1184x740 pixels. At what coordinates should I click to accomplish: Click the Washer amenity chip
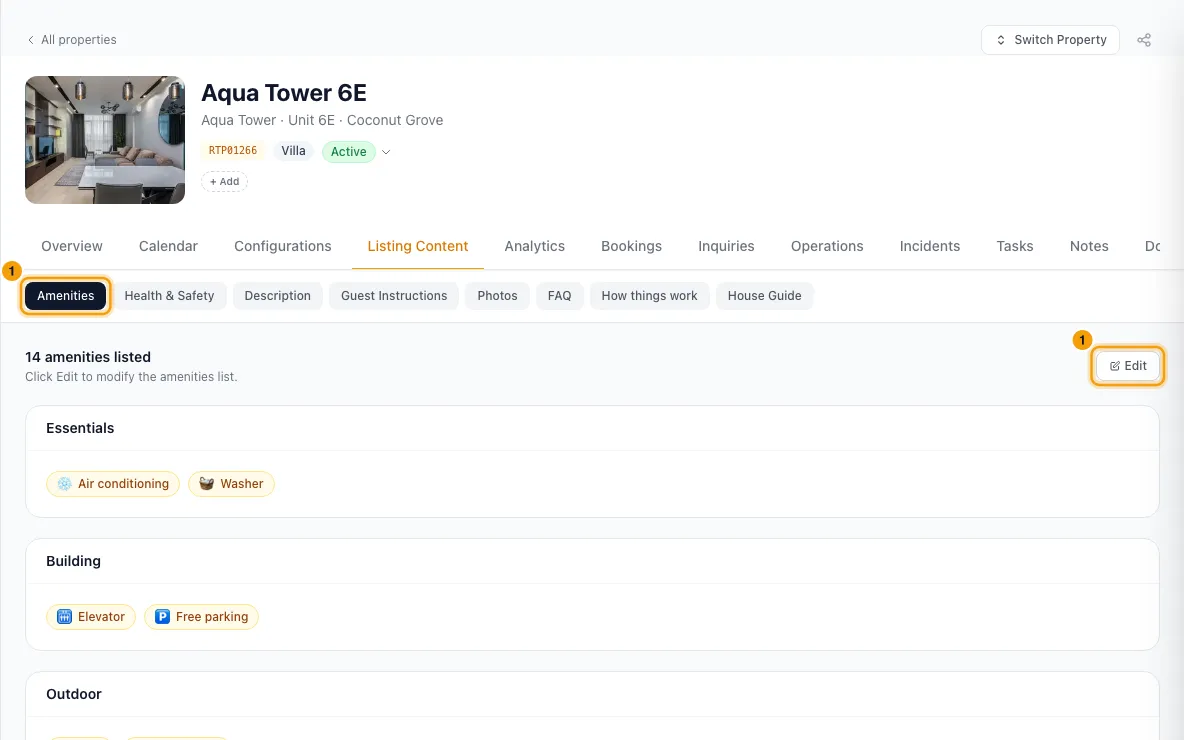pyautogui.click(x=231, y=484)
